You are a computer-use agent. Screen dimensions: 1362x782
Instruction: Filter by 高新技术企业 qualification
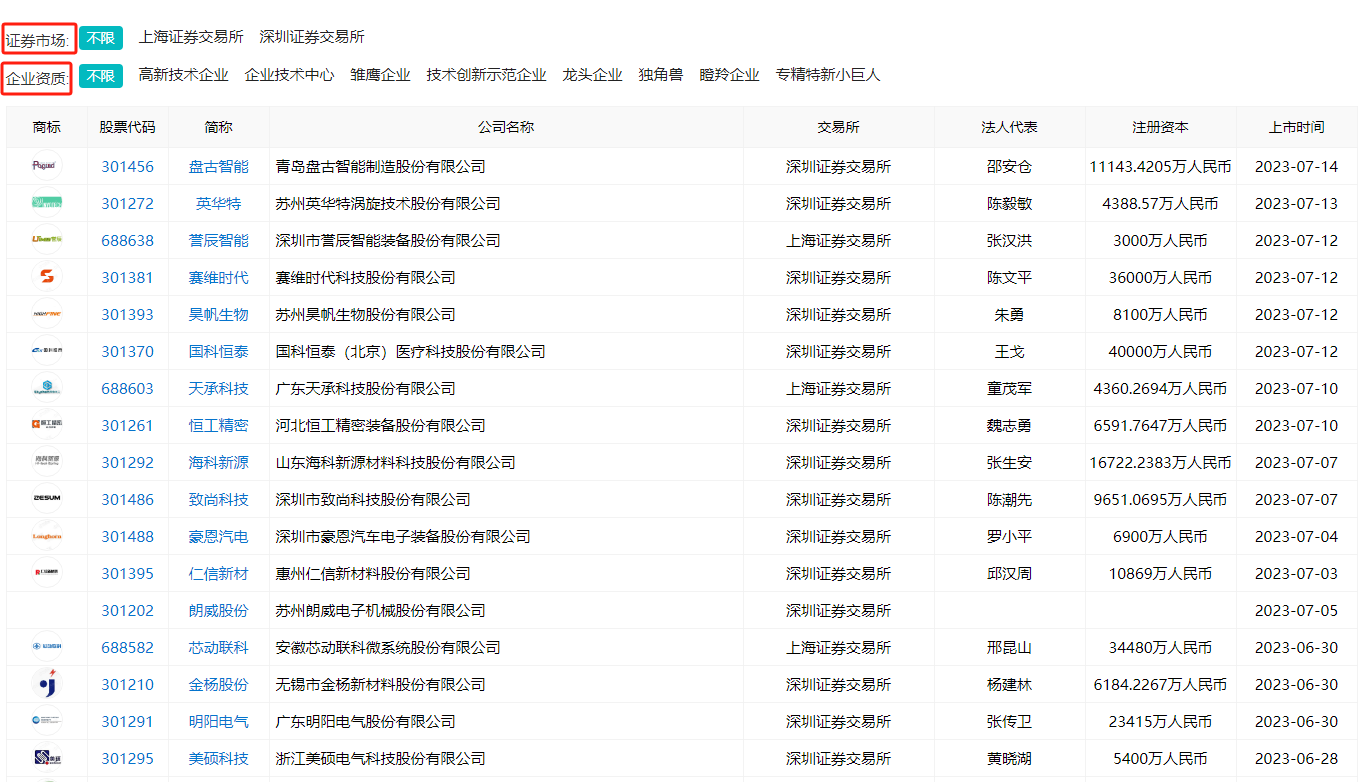click(184, 75)
